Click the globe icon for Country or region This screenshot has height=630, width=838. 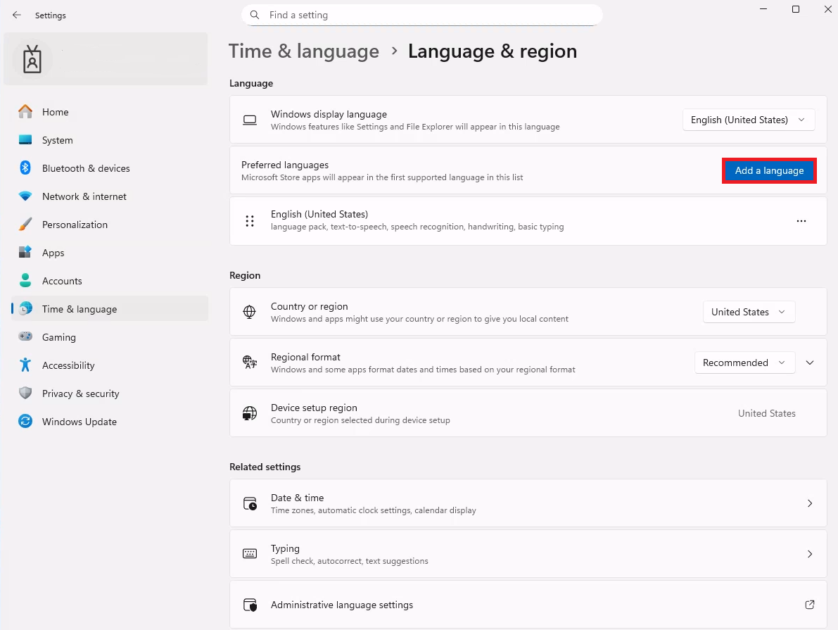coord(250,312)
